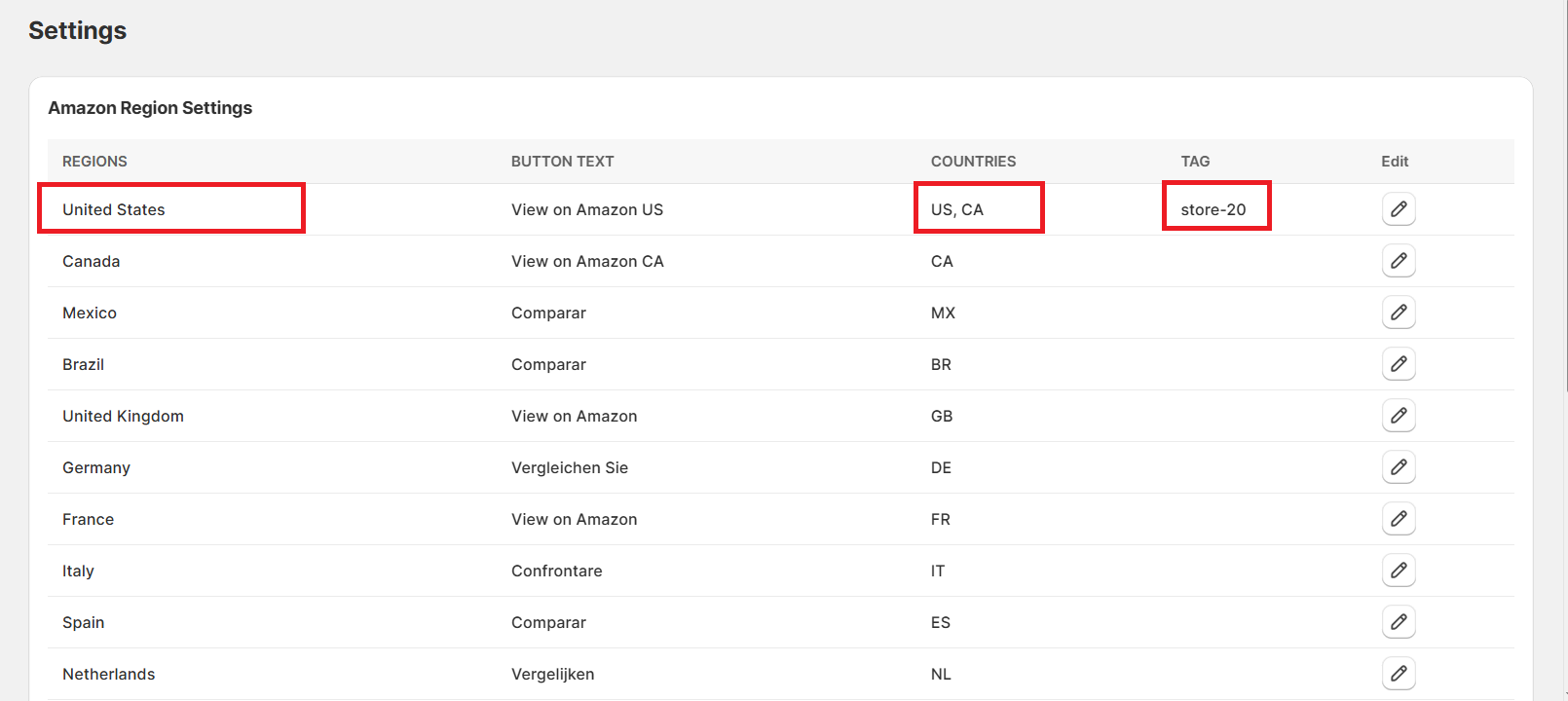
Task: Click the 'FR' country code
Action: [x=940, y=519]
